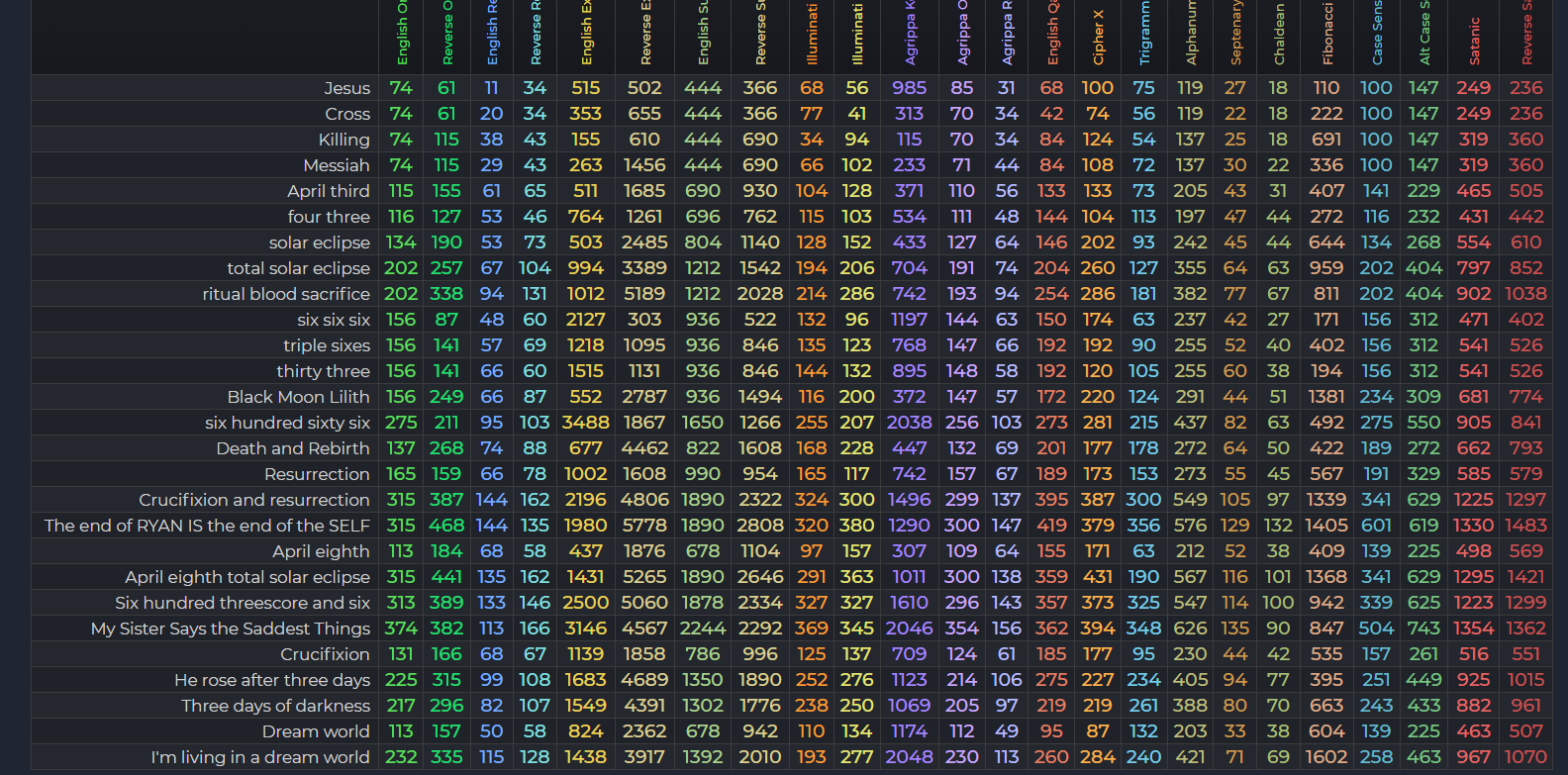Click the yellow "Illuminati" column header
This screenshot has height=775, width=1568.
(x=857, y=35)
